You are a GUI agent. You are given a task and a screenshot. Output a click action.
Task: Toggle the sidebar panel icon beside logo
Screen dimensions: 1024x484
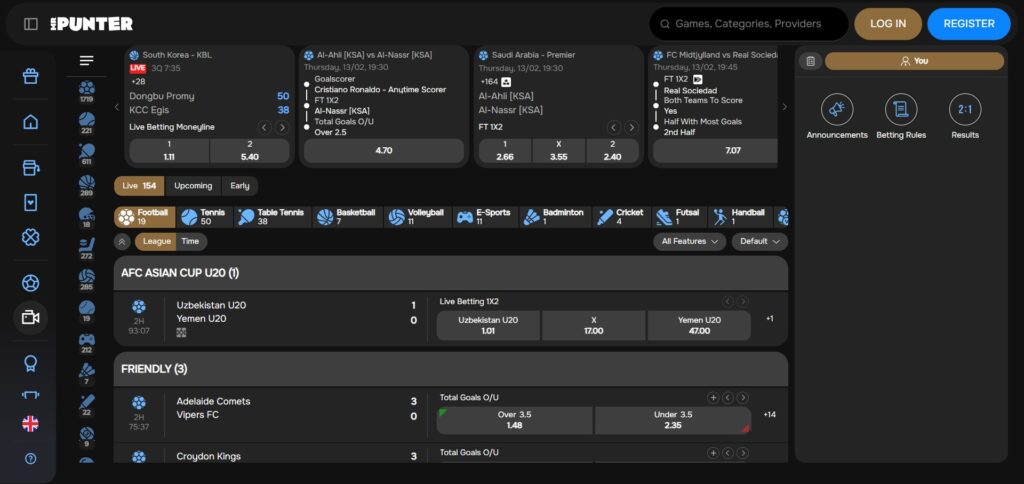point(31,24)
